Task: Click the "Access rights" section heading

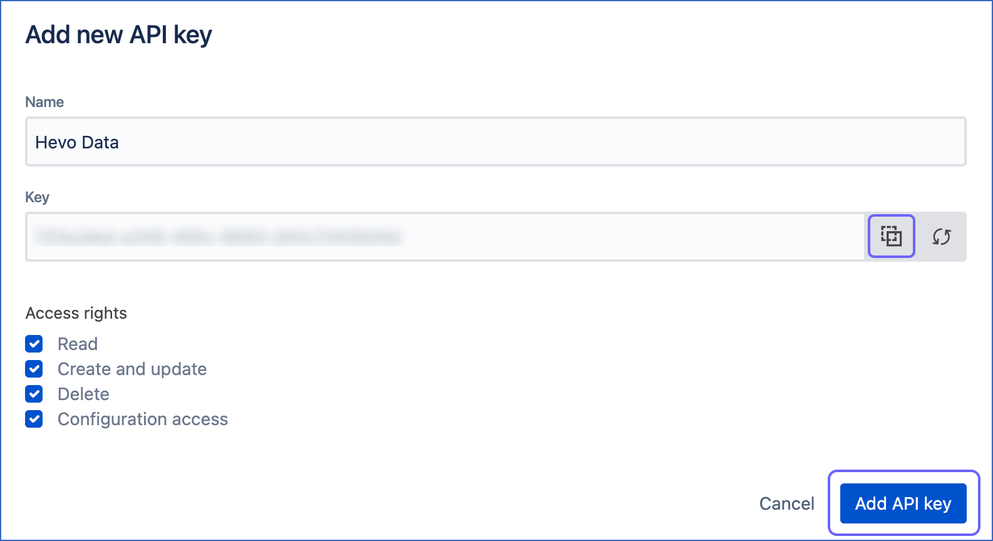Action: pos(76,313)
